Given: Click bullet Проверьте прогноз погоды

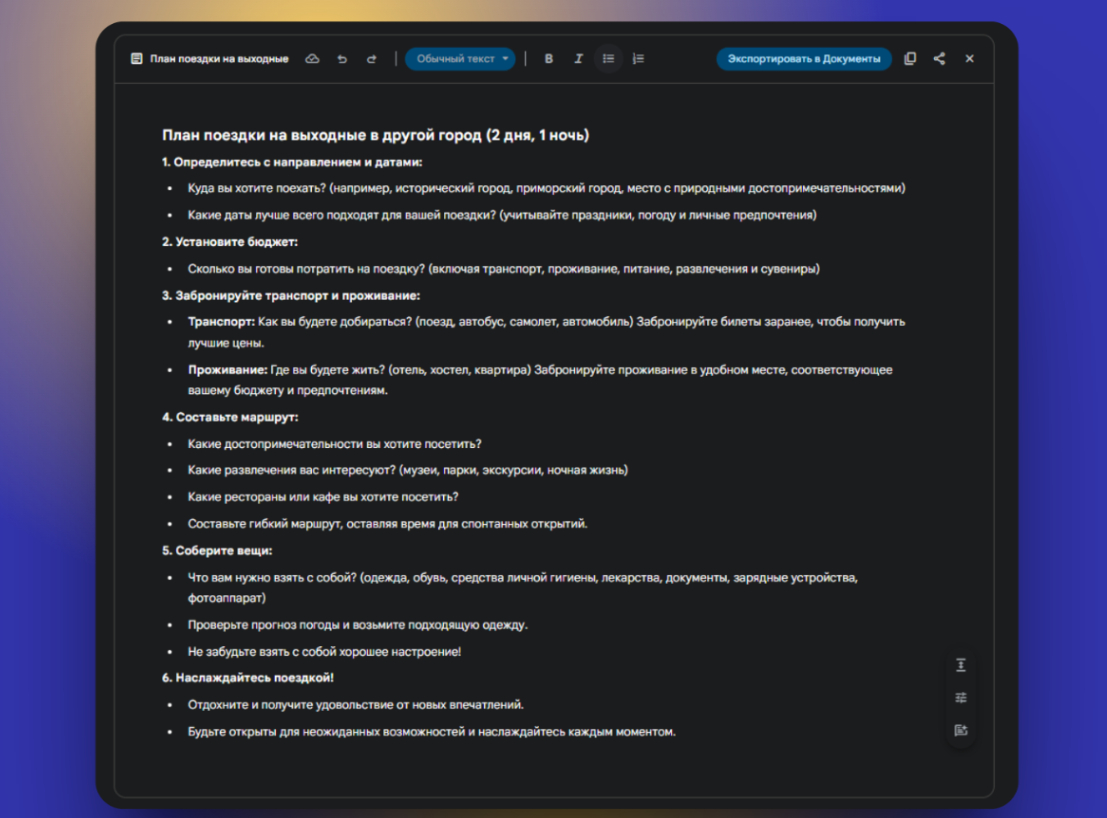Looking at the screenshot, I should [x=357, y=625].
